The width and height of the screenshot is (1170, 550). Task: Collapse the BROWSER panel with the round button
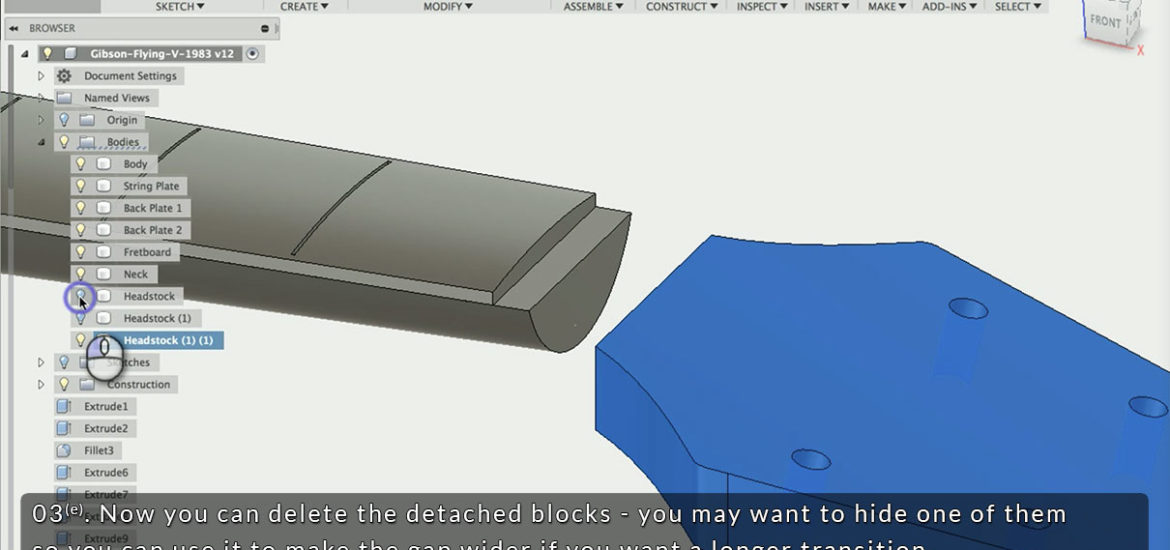point(265,29)
